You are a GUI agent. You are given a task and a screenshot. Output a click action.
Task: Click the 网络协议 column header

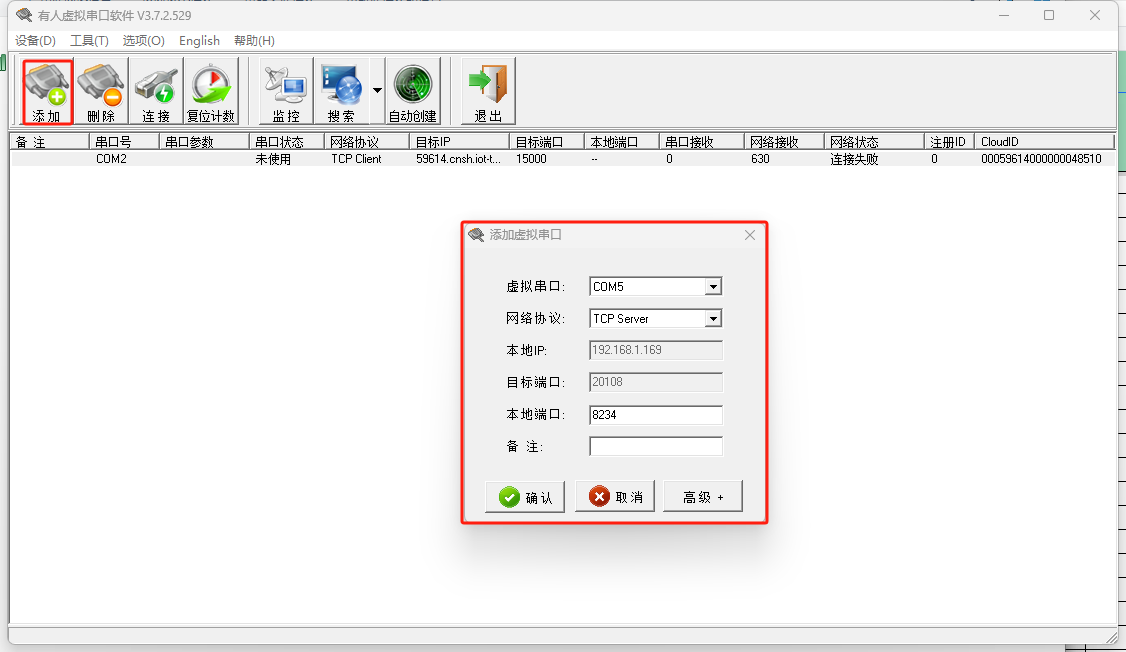[x=366, y=141]
